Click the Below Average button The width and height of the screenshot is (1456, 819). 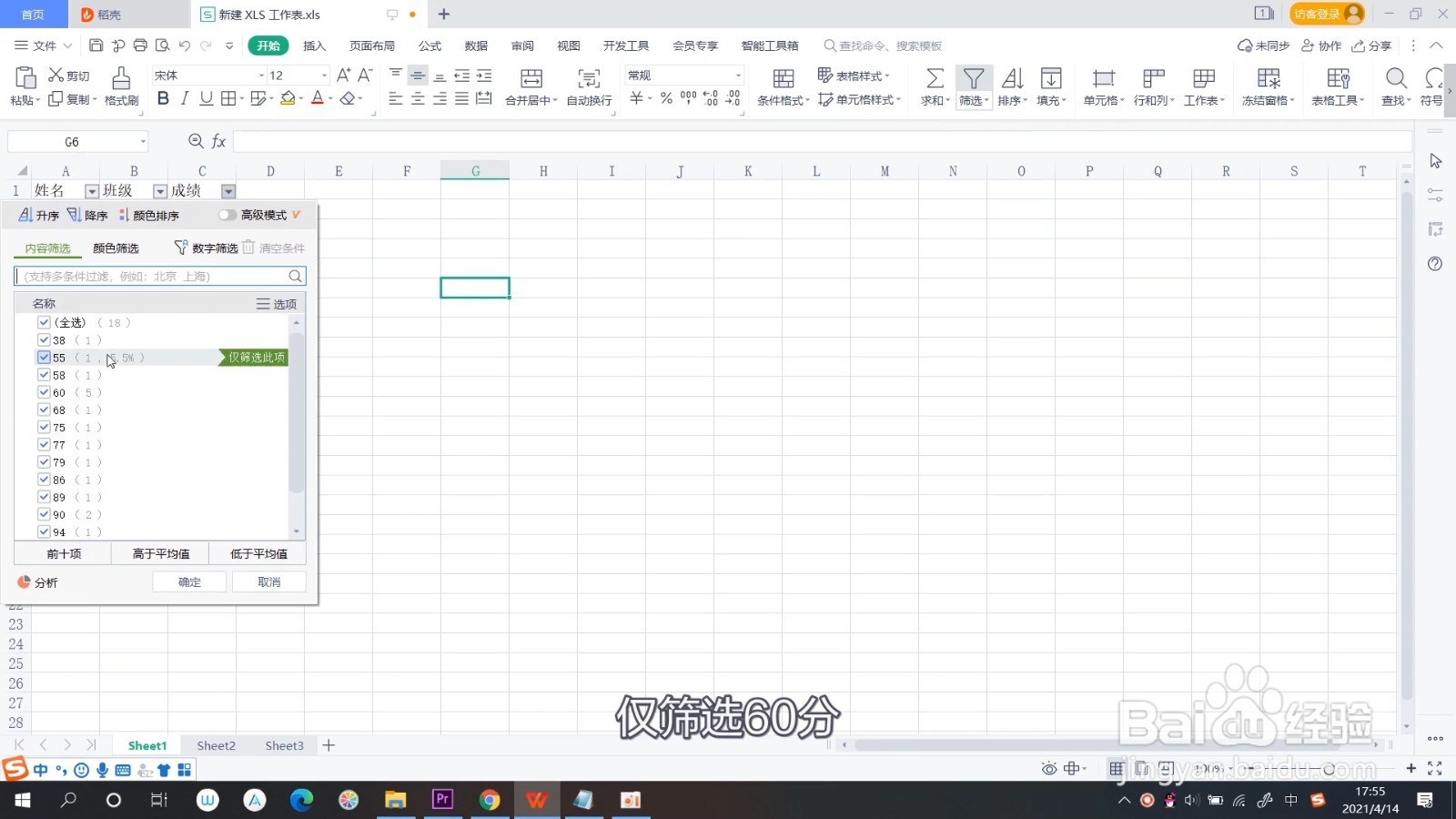(x=258, y=553)
